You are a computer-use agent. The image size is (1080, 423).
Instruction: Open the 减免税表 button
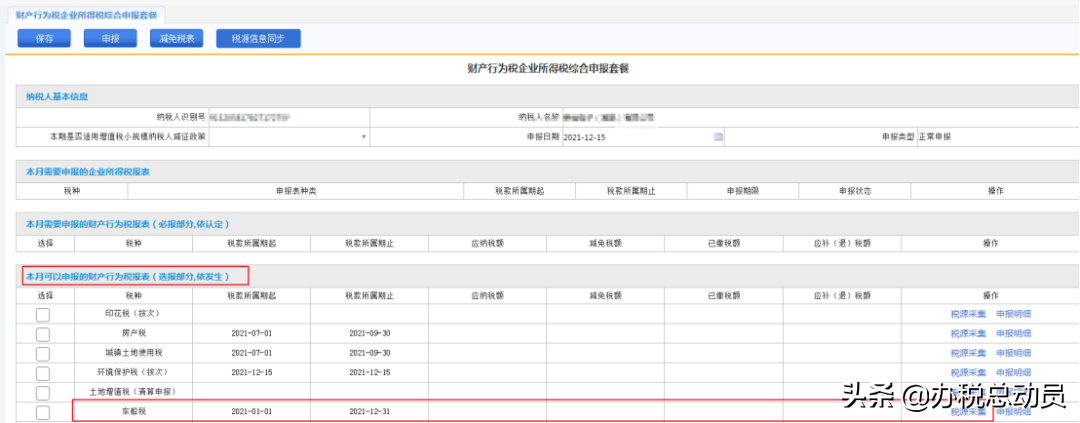[x=176, y=39]
